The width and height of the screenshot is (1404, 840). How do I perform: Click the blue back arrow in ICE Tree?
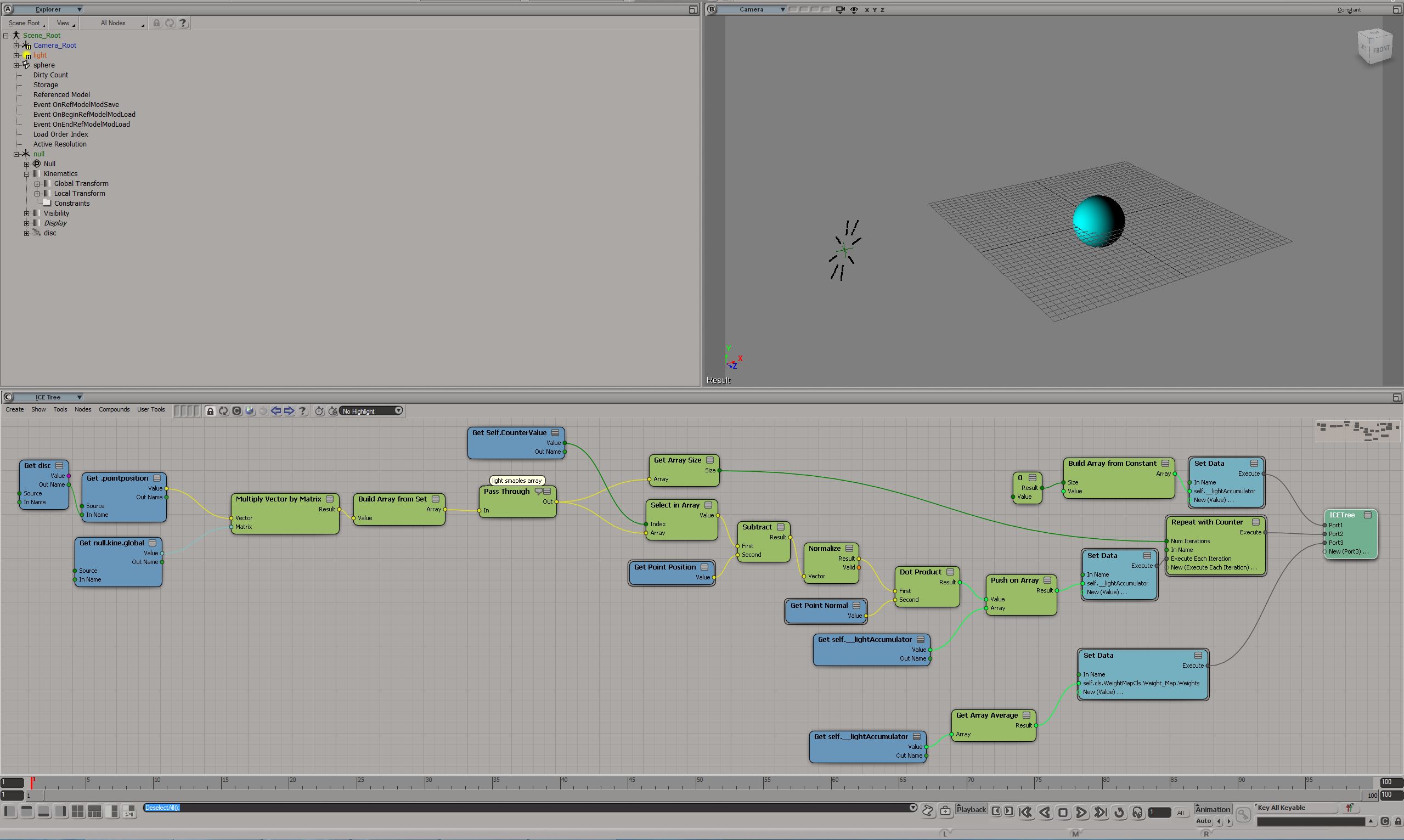coord(275,411)
